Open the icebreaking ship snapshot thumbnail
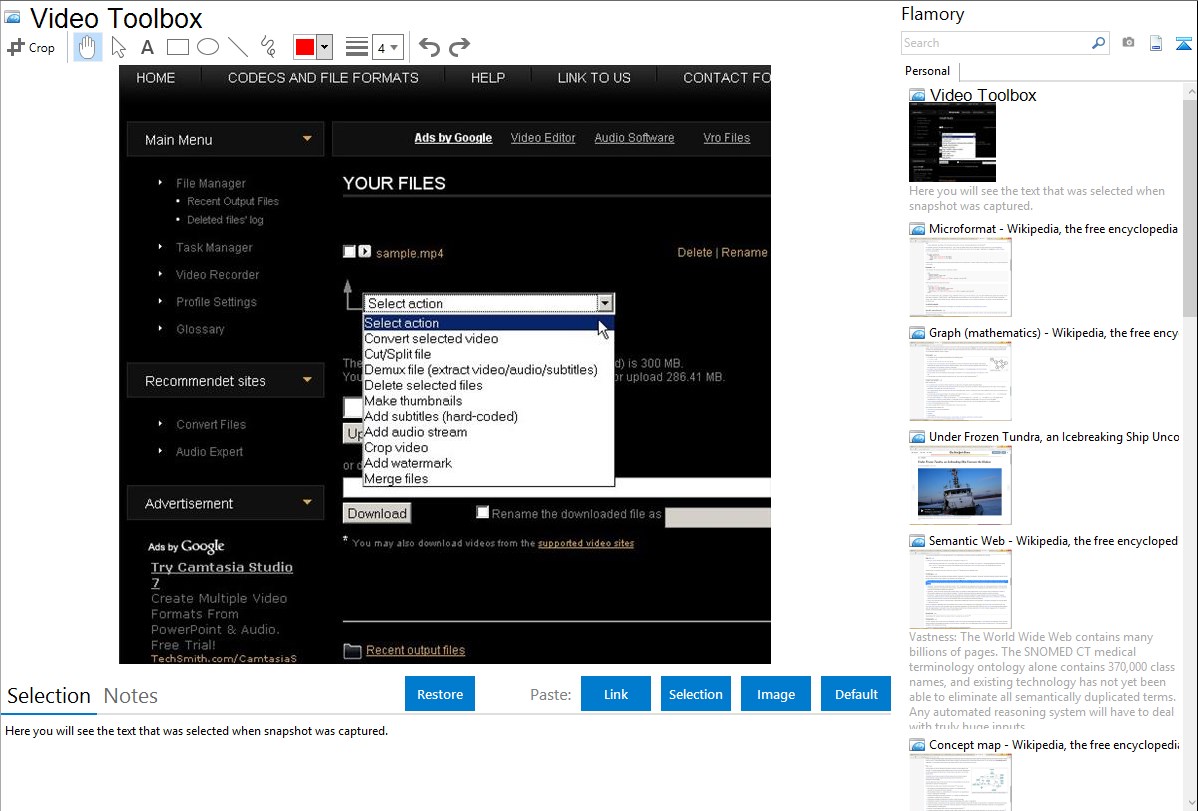1198x811 pixels. pyautogui.click(x=960, y=485)
